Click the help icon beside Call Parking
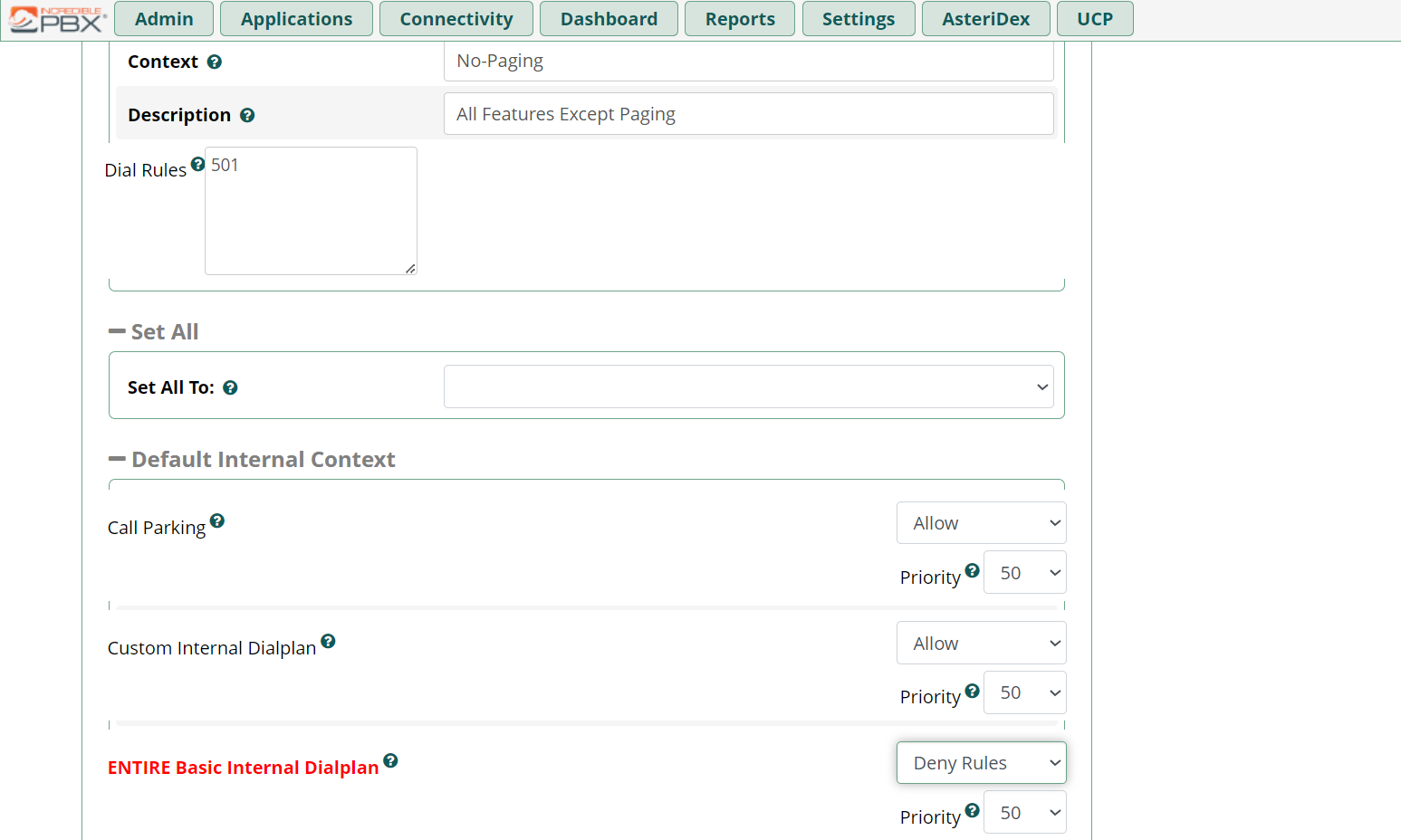 point(217,520)
